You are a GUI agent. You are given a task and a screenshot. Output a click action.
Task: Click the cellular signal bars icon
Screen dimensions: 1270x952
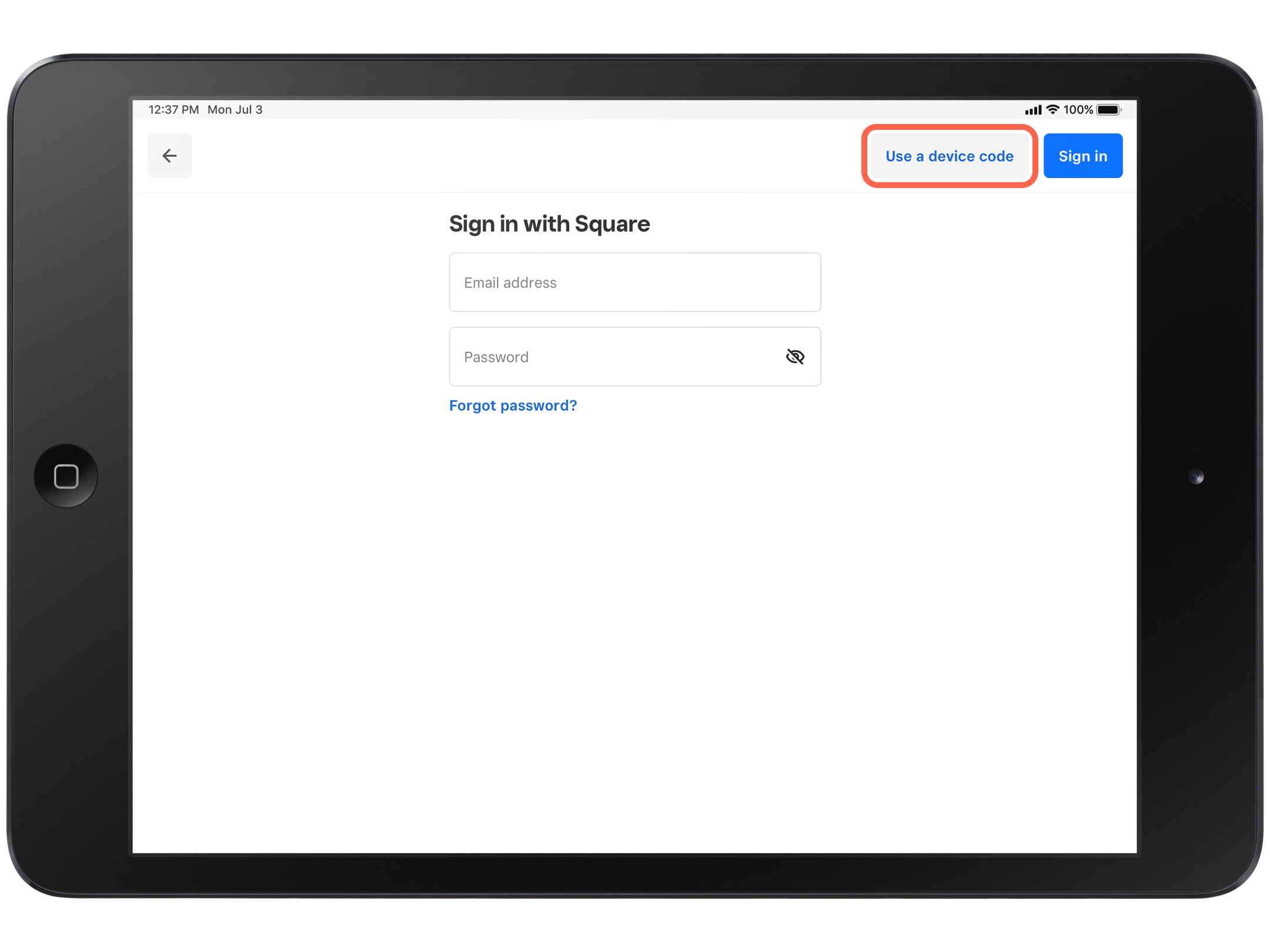[1032, 110]
